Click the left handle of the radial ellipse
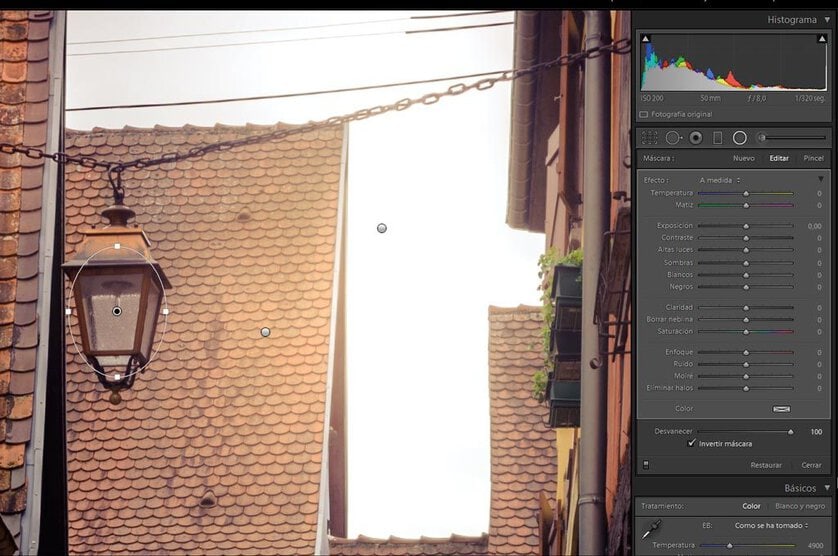 click(x=68, y=311)
